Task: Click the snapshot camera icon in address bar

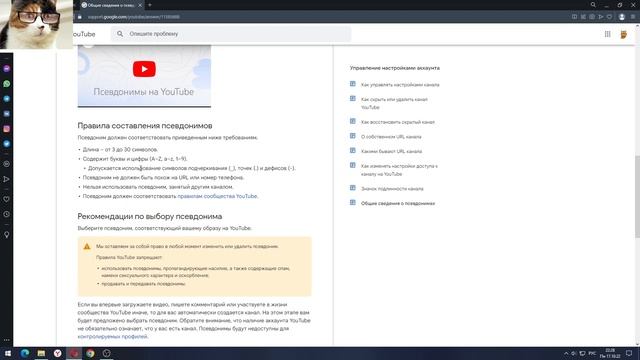Action: (x=592, y=17)
